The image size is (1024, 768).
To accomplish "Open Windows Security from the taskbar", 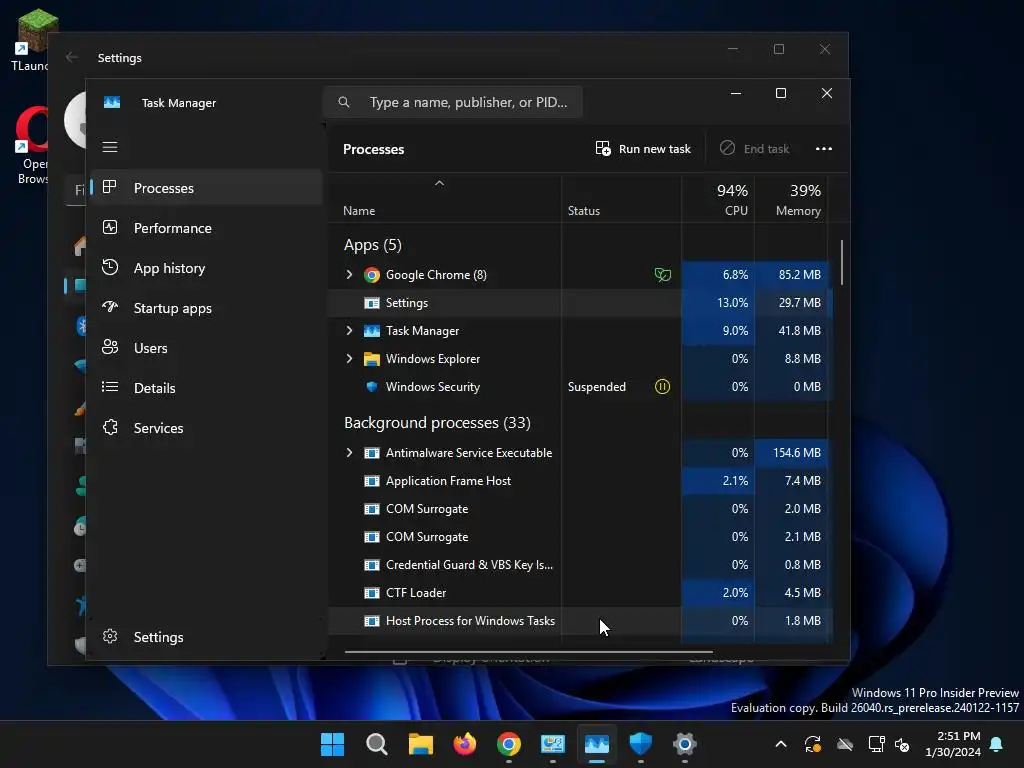I will 641,744.
